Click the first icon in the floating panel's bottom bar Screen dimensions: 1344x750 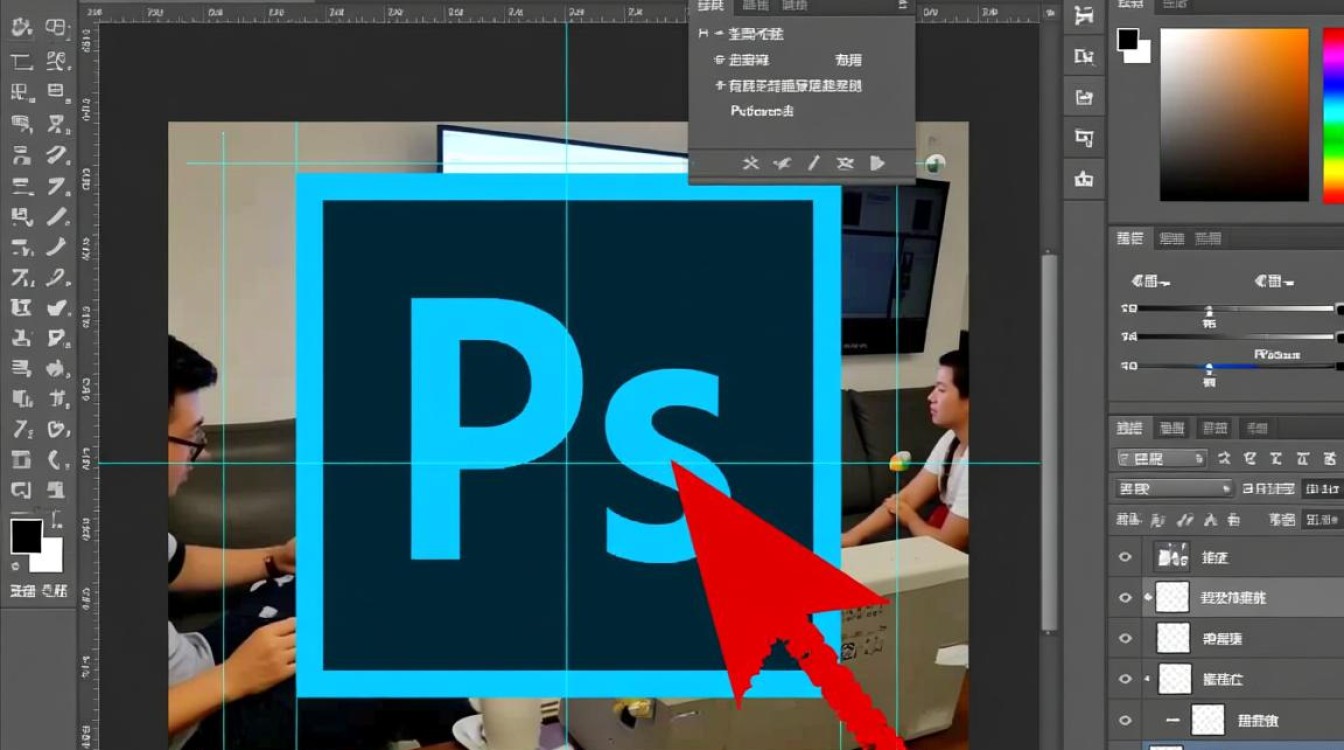(751, 163)
